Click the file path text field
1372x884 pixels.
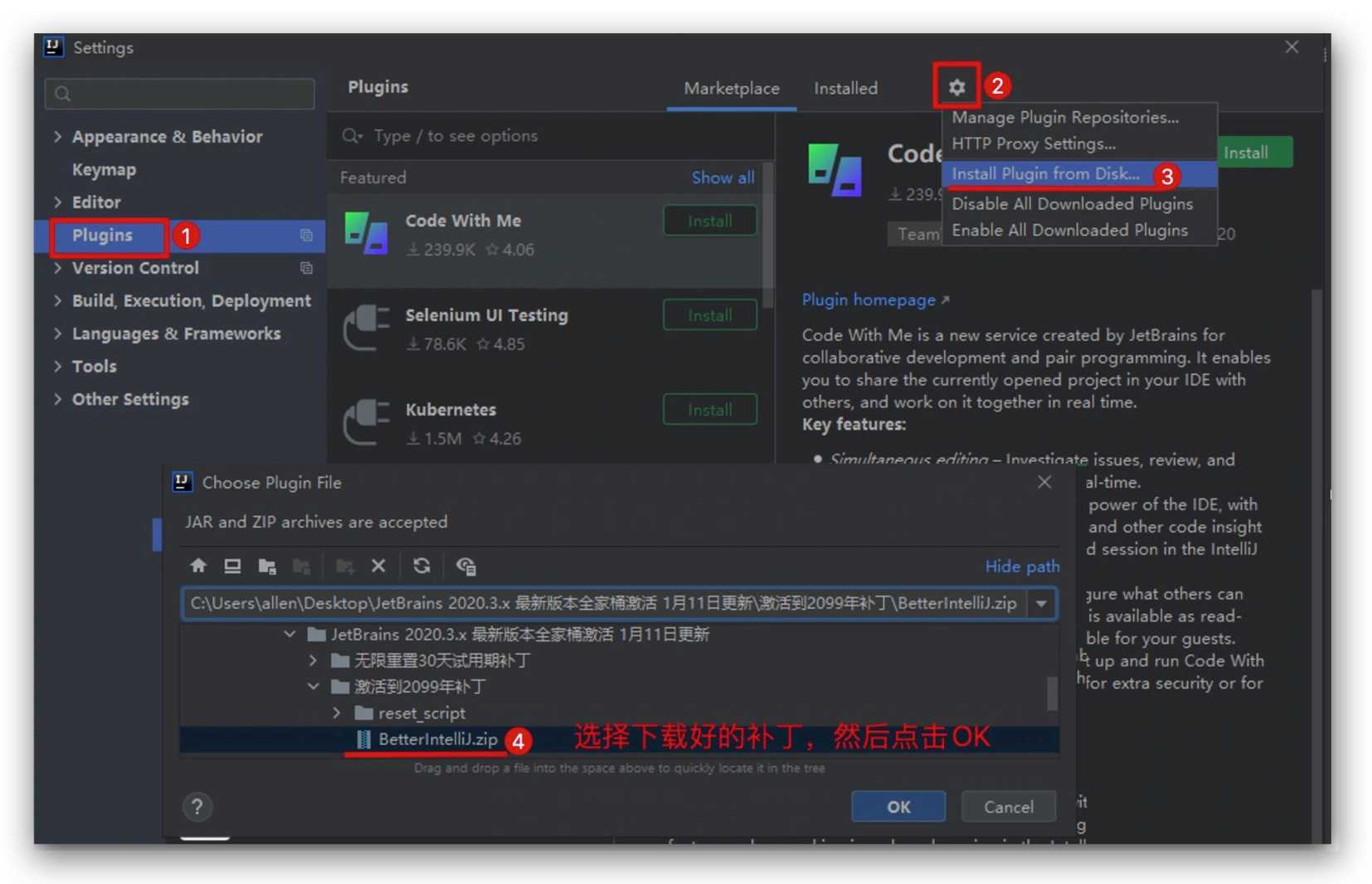[605, 603]
